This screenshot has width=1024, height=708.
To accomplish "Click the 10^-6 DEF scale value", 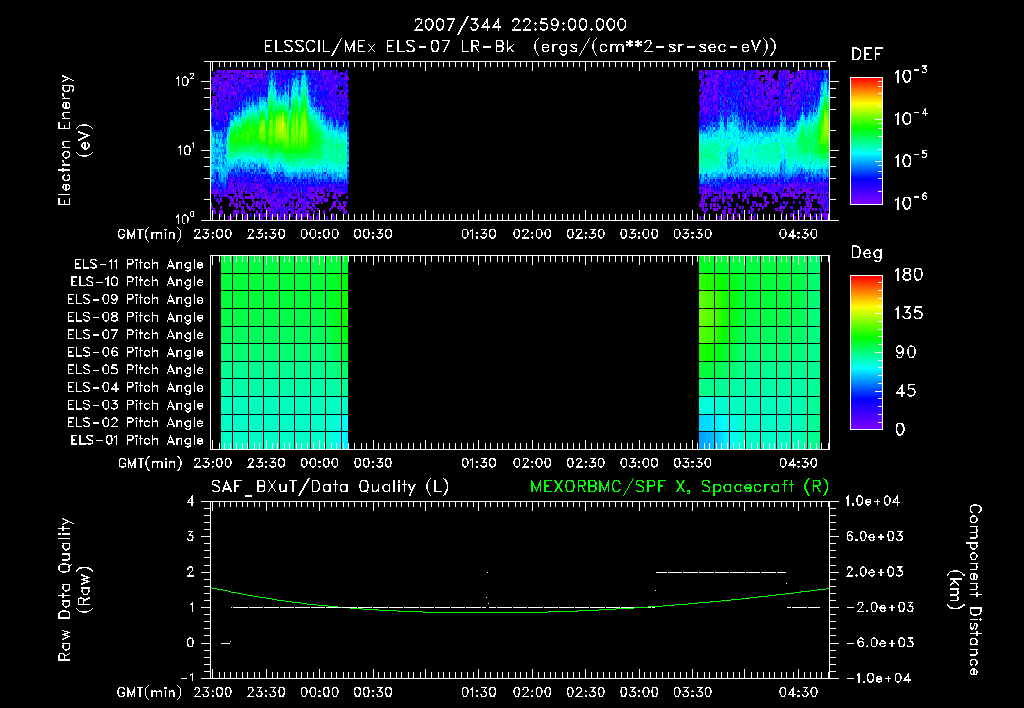I will click(x=910, y=202).
